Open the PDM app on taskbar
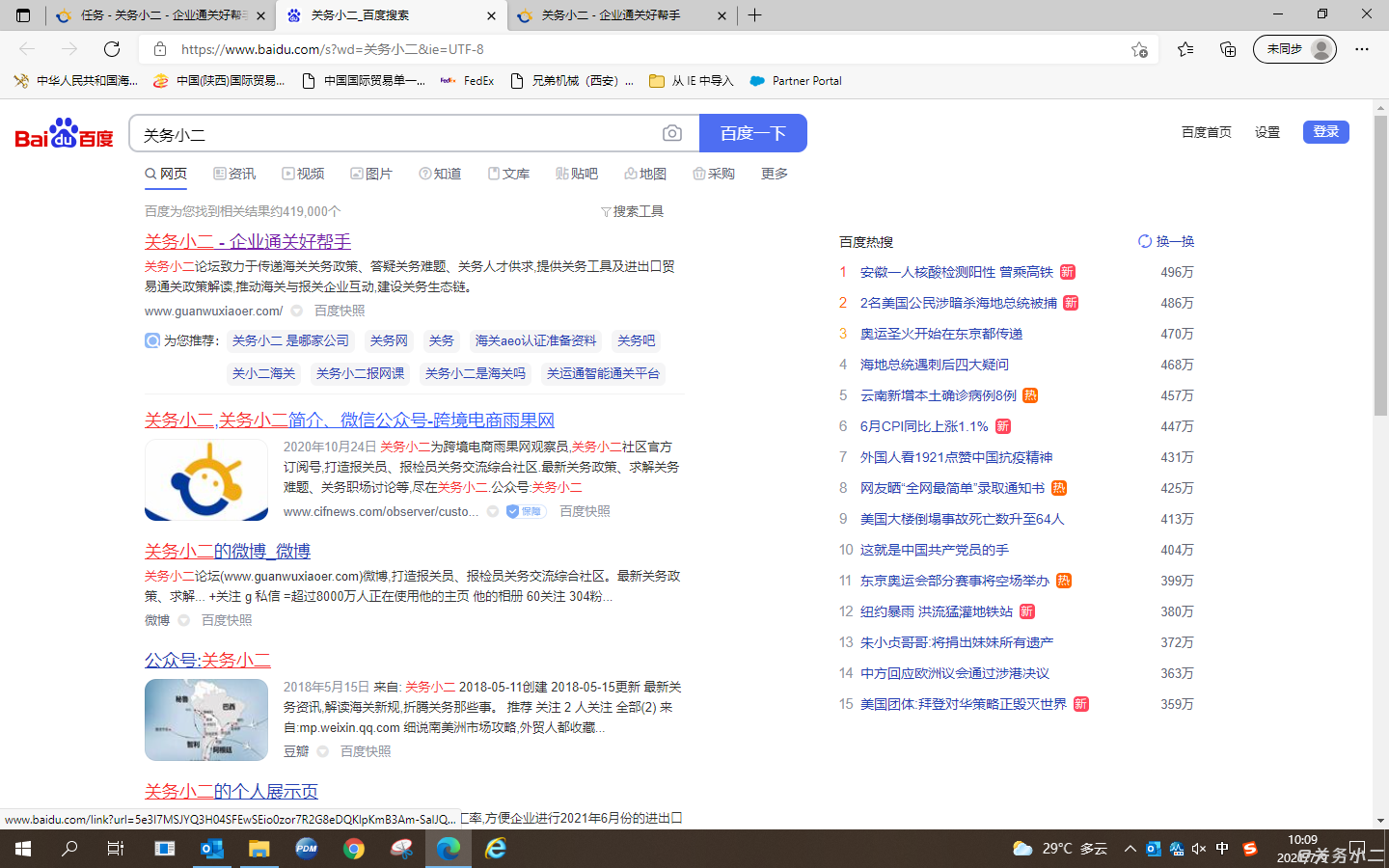 click(x=307, y=849)
